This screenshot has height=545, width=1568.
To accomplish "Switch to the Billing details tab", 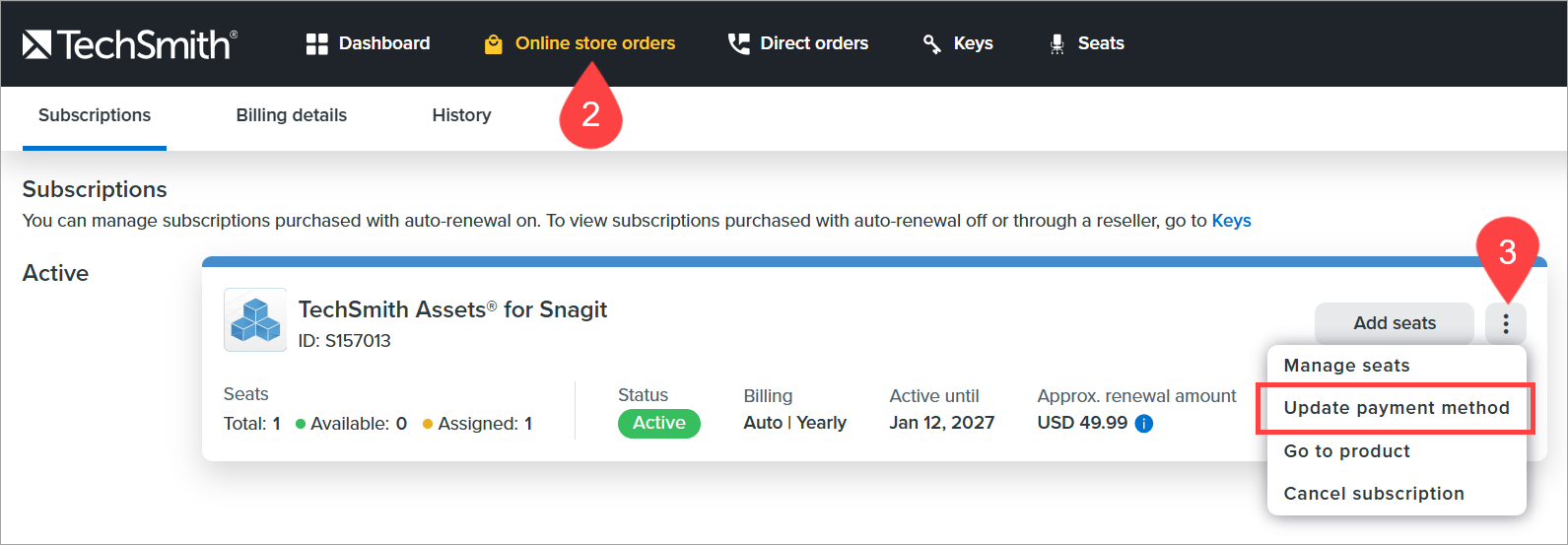I will [x=292, y=115].
